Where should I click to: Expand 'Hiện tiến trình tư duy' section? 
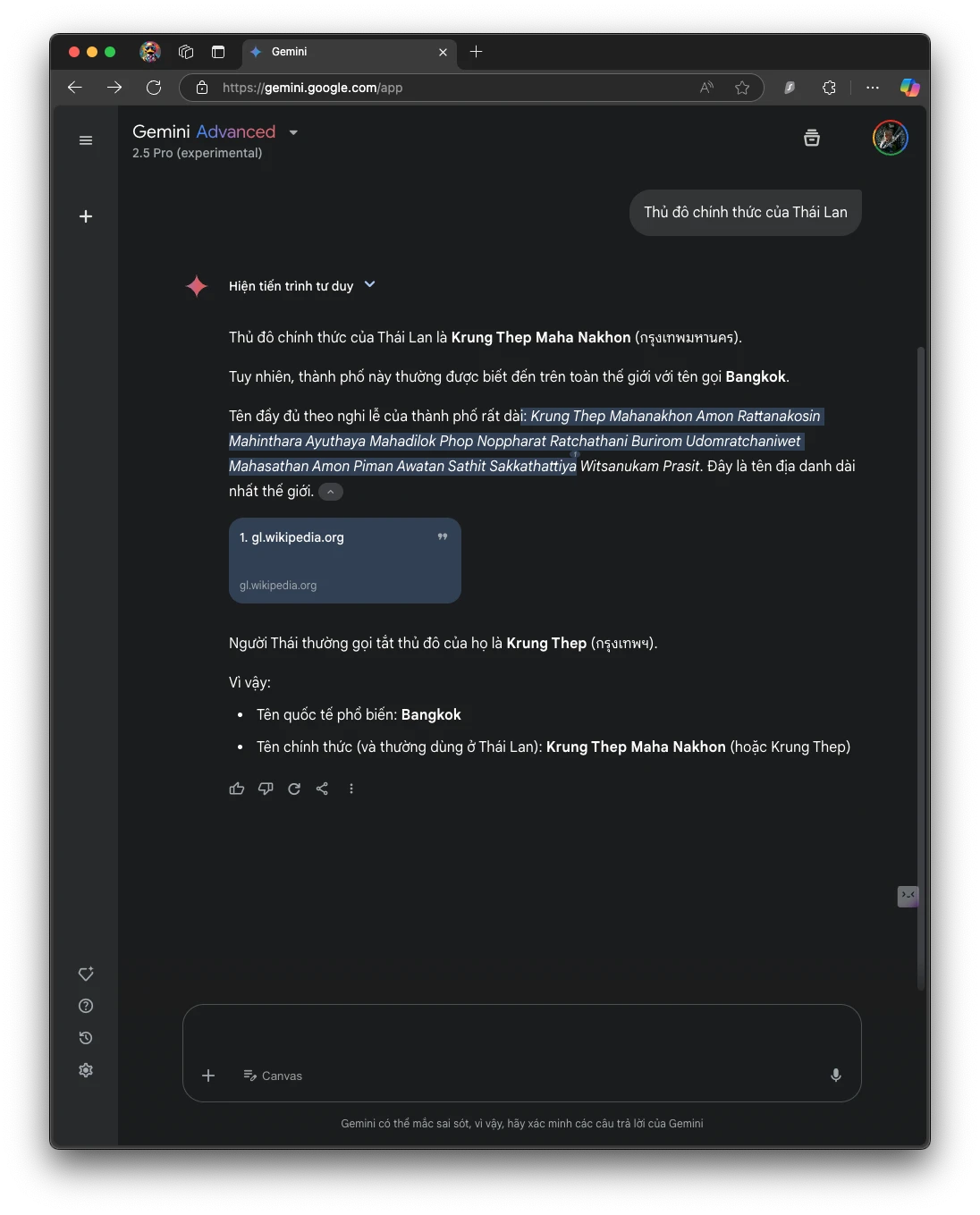[301, 286]
